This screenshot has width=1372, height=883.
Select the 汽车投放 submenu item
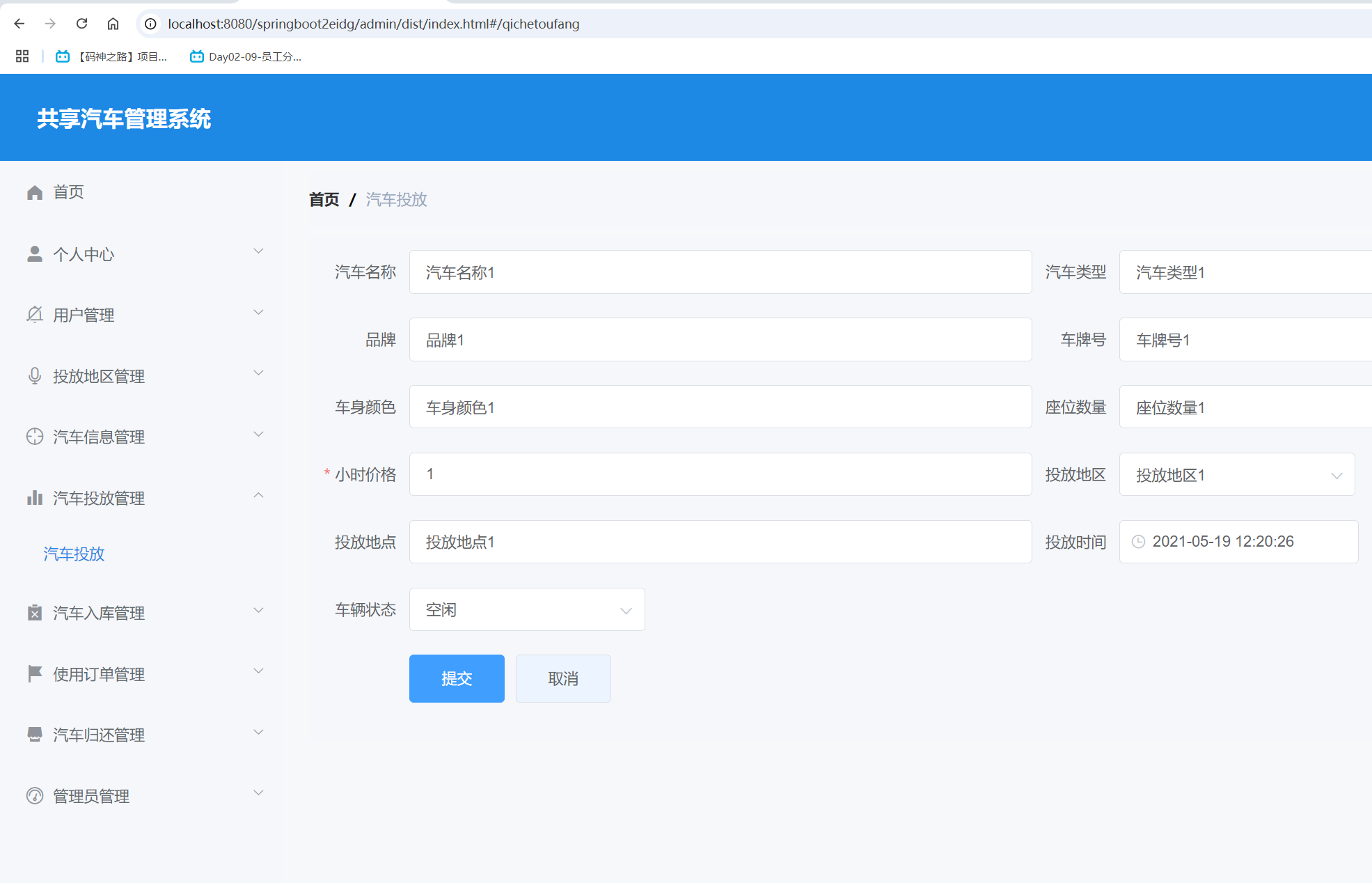click(74, 554)
